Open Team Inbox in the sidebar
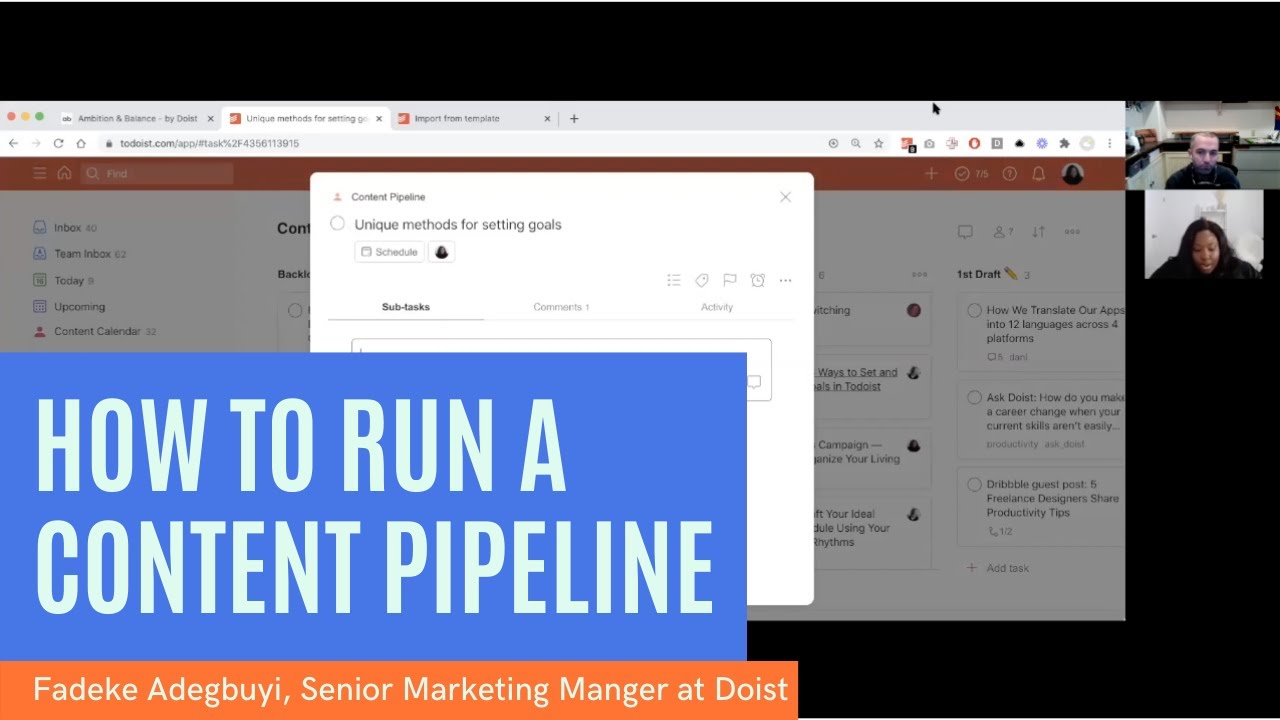This screenshot has width=1280, height=720. [80, 254]
